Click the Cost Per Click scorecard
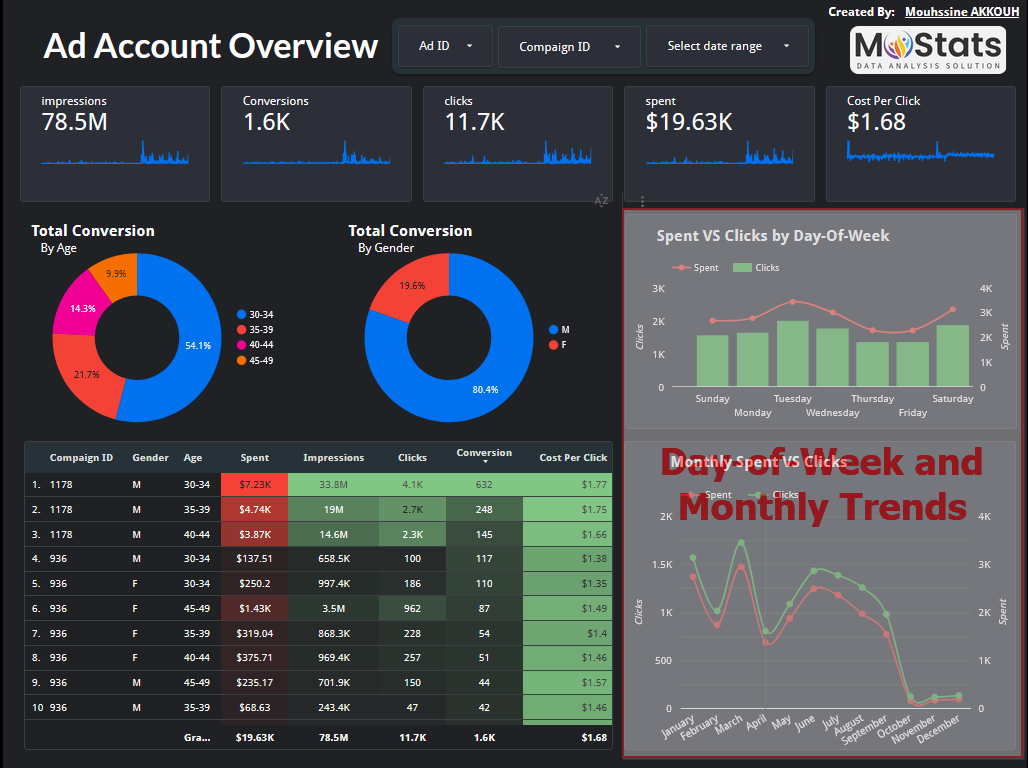This screenshot has height=768, width=1028. point(921,143)
